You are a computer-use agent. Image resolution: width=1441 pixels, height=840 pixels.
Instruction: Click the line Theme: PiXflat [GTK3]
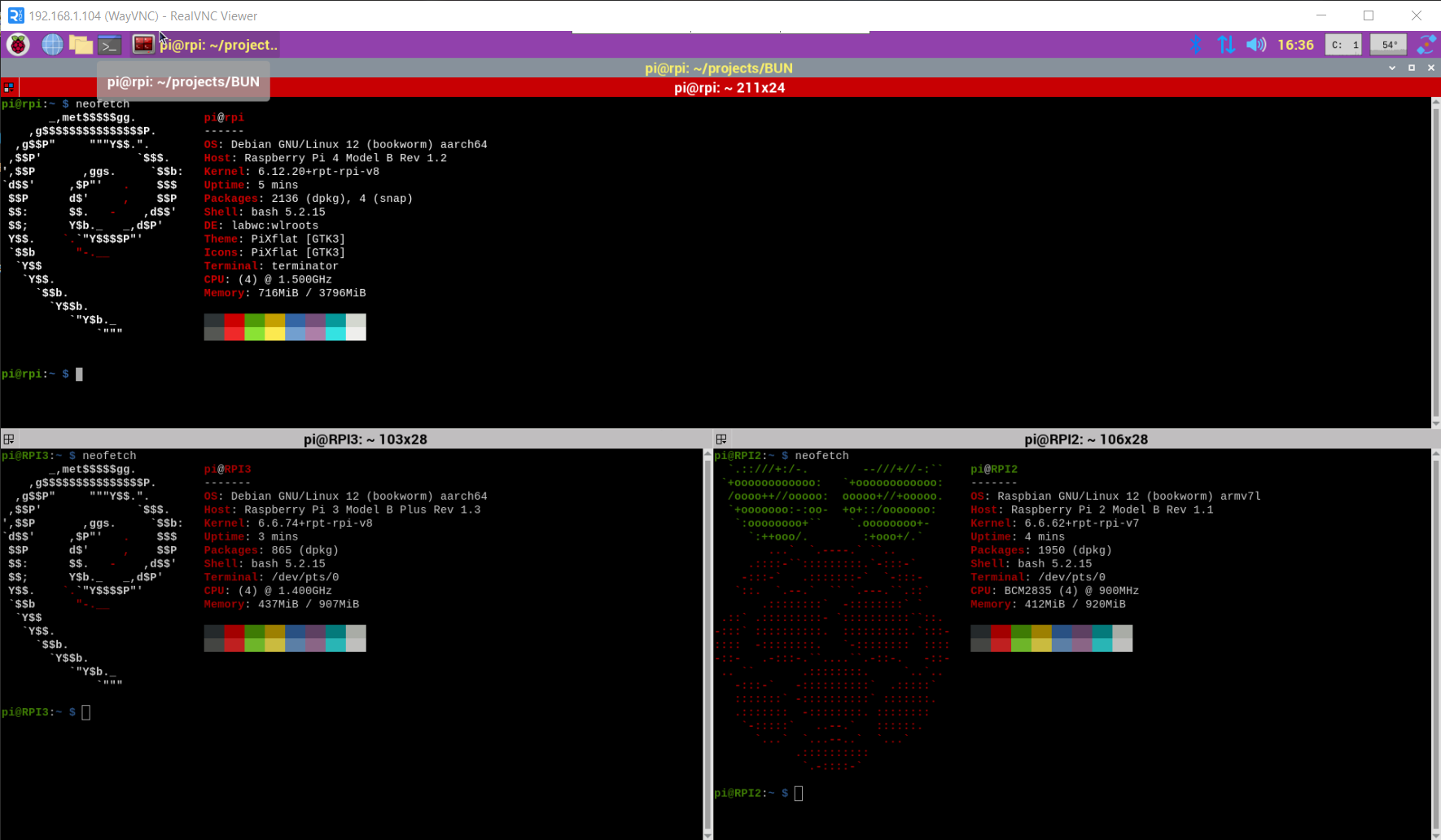point(274,239)
